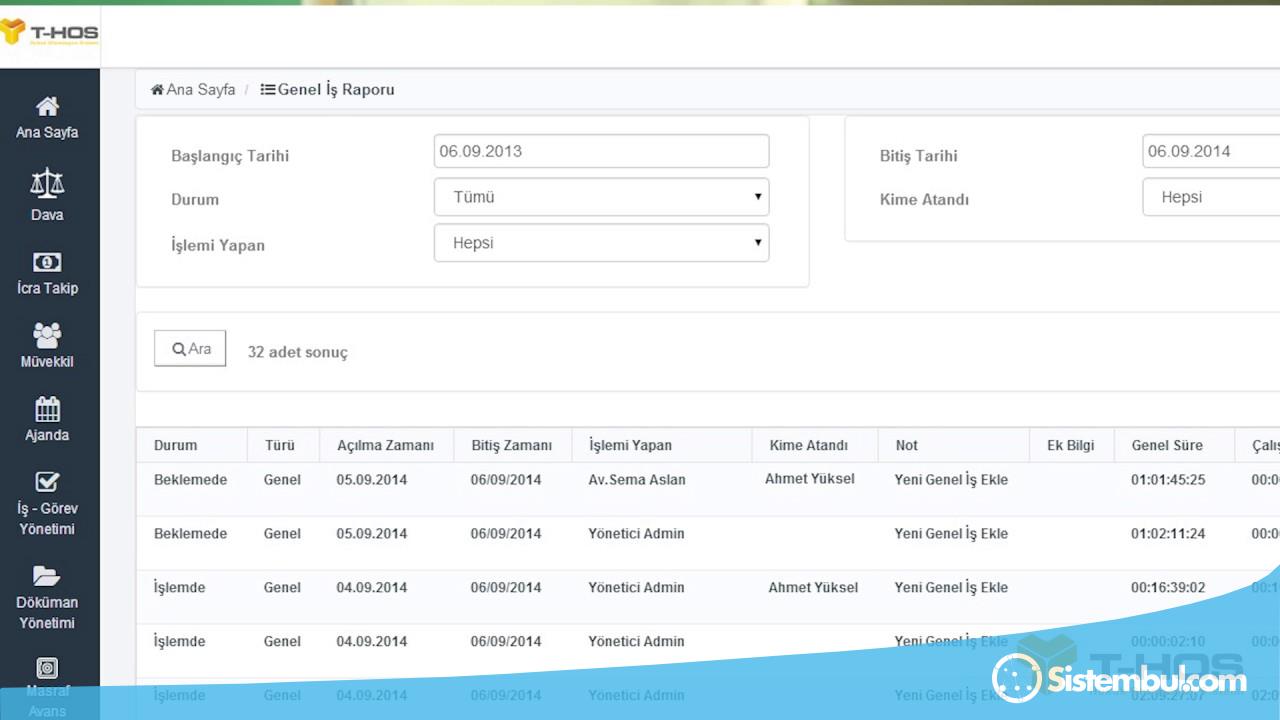Open Döküman Yönetimi folder icon

pos(47,576)
